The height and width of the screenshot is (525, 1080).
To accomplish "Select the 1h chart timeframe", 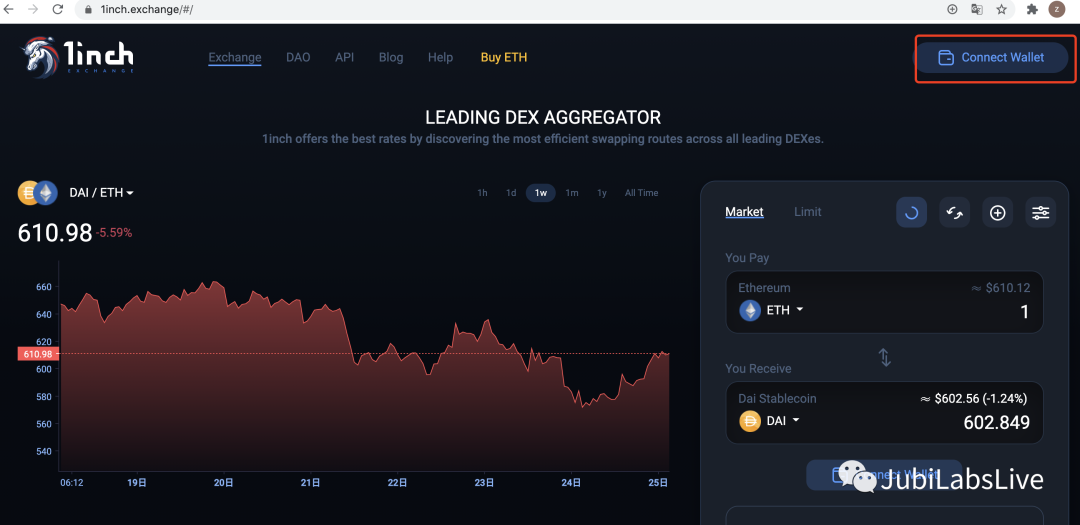I will coord(482,193).
